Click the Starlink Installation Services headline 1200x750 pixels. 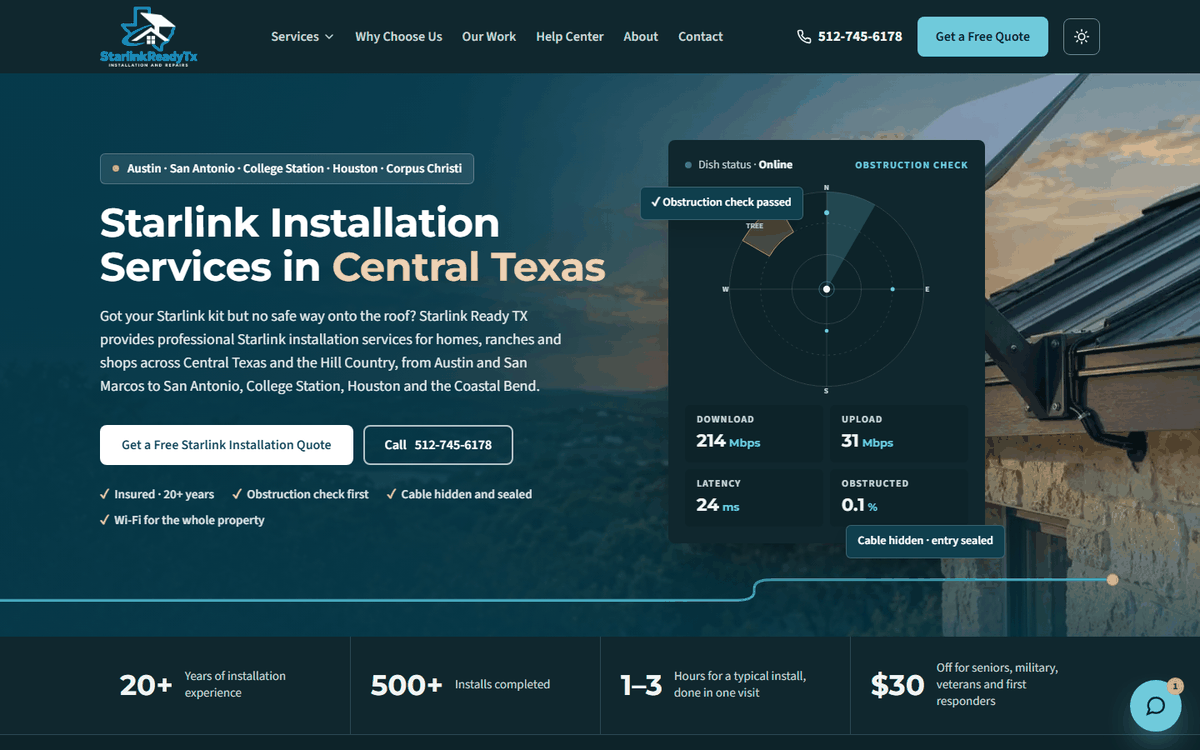pyautogui.click(x=353, y=244)
